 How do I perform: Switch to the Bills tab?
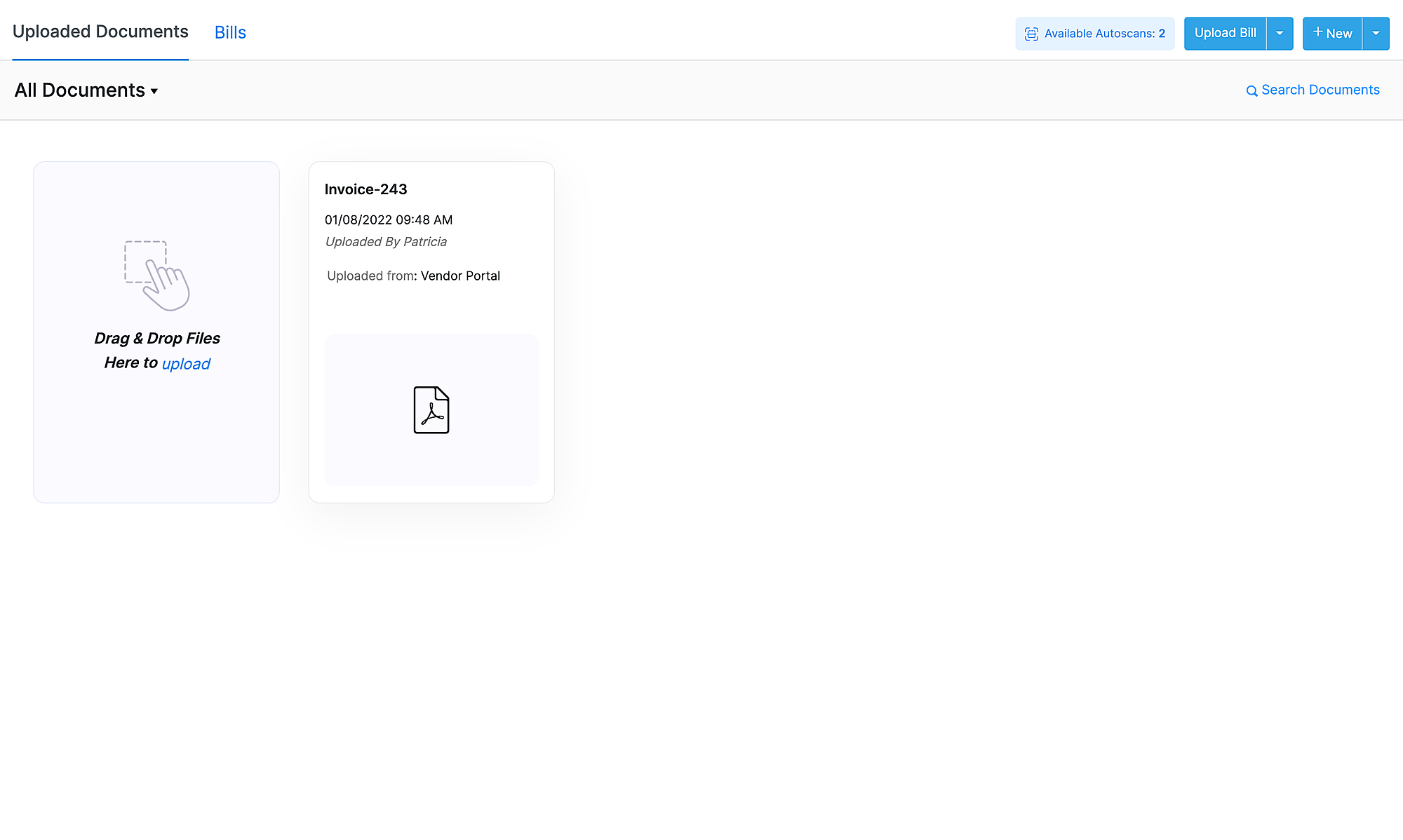pos(230,32)
